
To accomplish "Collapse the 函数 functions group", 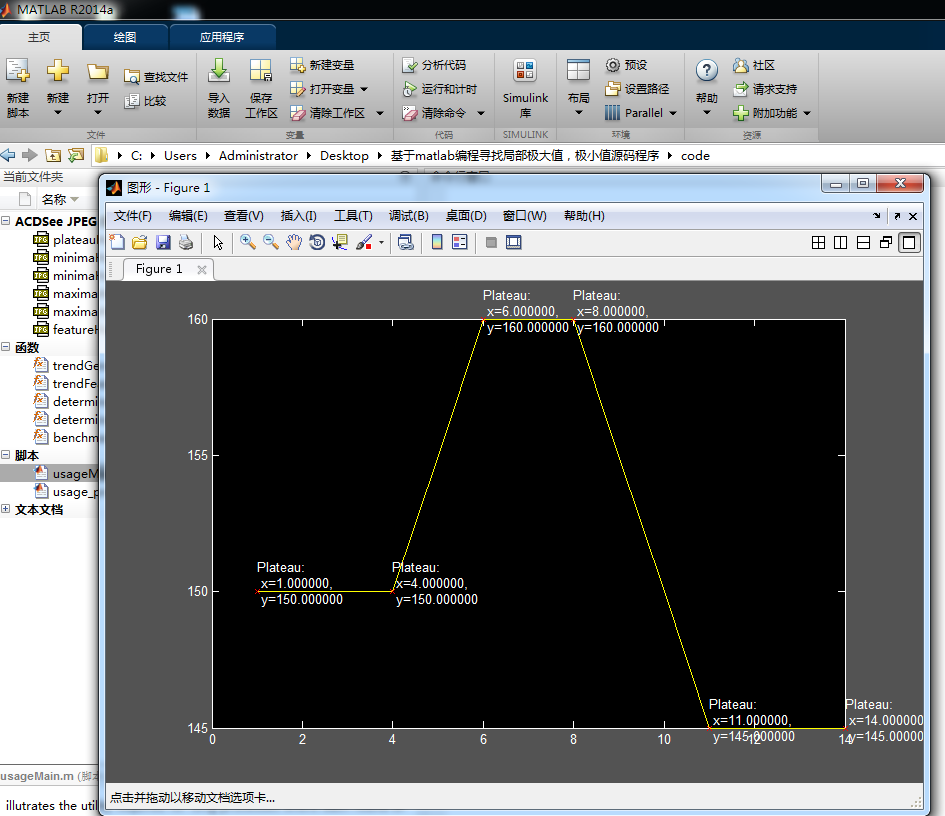I will click(5, 347).
